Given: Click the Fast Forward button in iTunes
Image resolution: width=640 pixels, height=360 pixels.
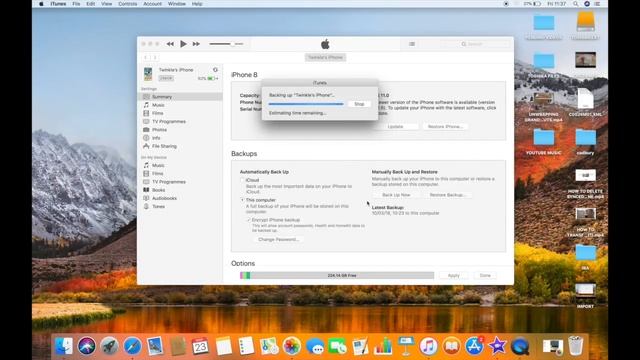Looking at the screenshot, I should tap(196, 44).
